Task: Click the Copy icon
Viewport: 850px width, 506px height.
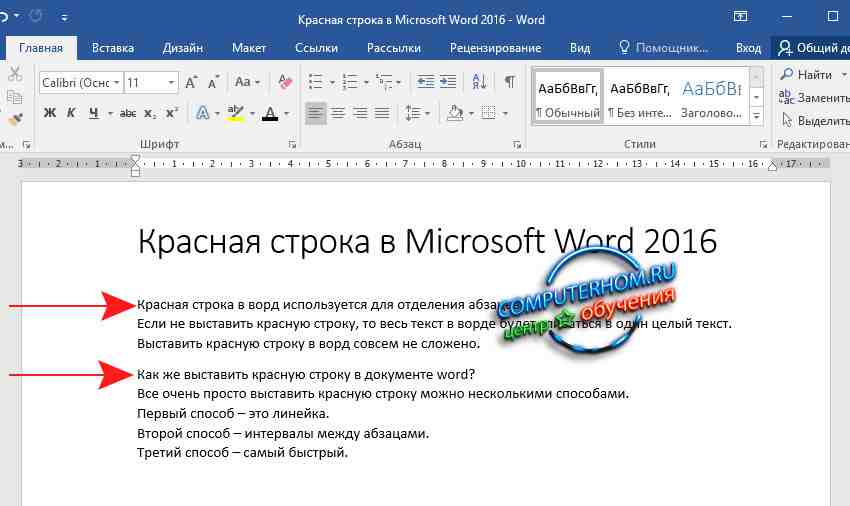Action: click(x=15, y=97)
